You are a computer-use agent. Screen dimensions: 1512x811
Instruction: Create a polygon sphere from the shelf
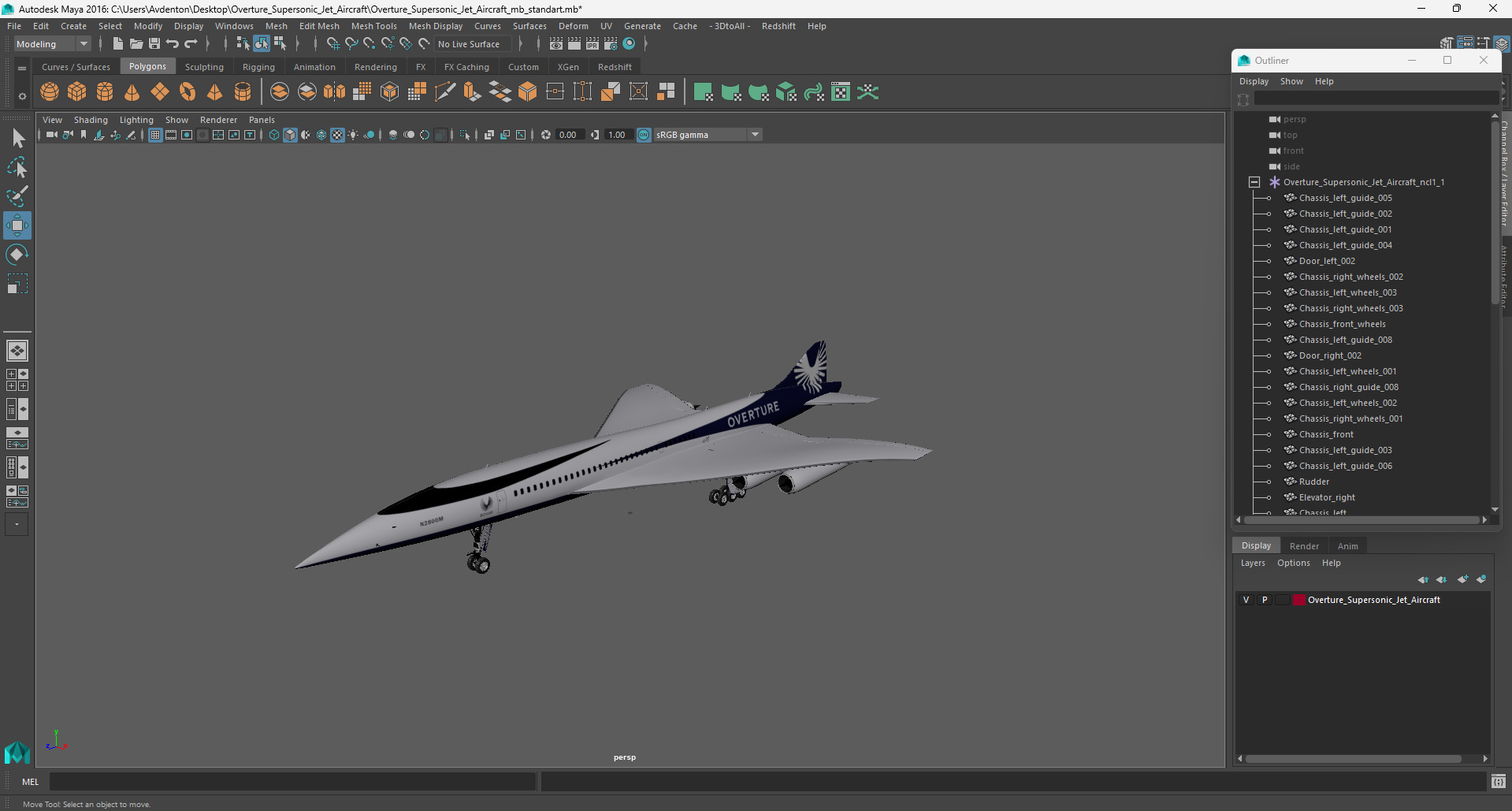point(50,92)
